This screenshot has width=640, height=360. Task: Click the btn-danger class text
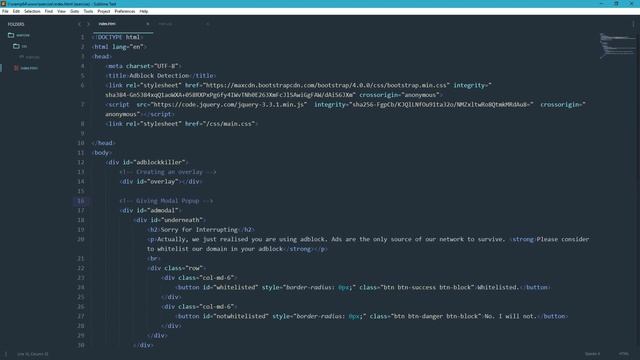click(x=425, y=316)
